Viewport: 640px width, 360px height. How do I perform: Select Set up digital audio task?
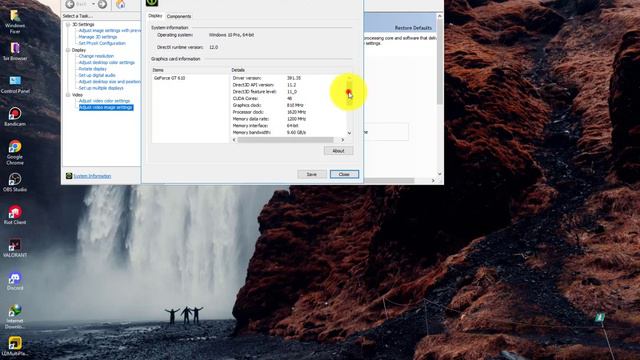[x=97, y=76]
